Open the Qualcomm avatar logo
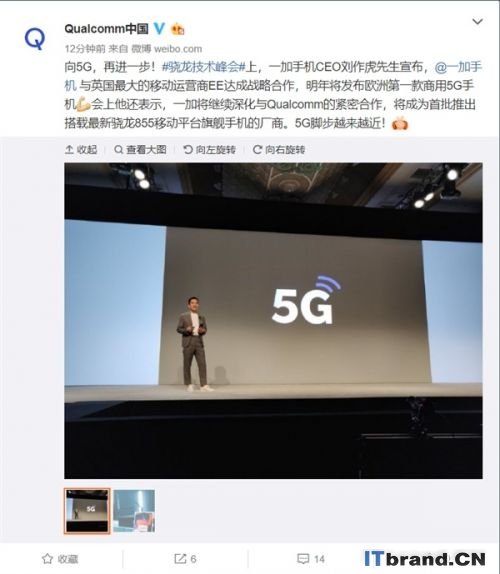Image resolution: width=500 pixels, height=574 pixels. pyautogui.click(x=35, y=38)
